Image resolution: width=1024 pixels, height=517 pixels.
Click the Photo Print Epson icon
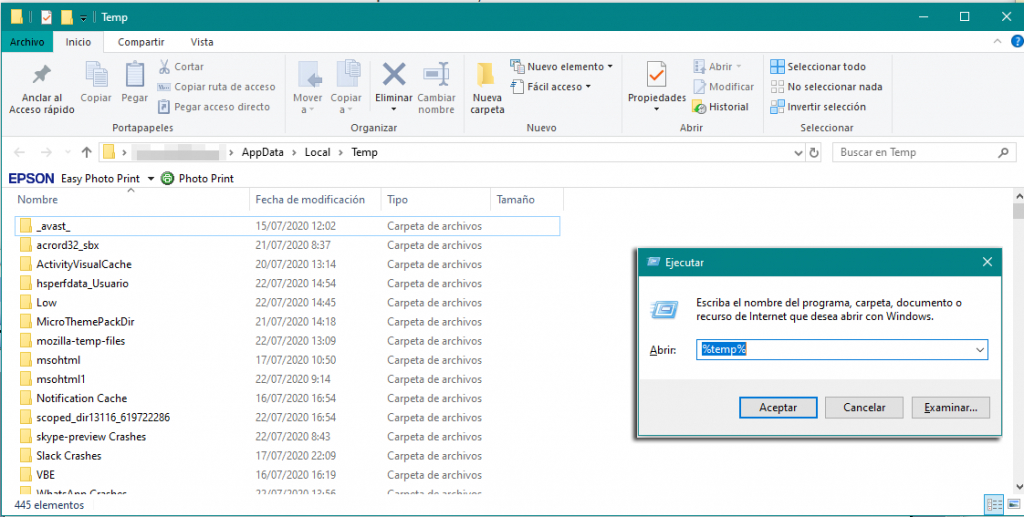click(167, 178)
